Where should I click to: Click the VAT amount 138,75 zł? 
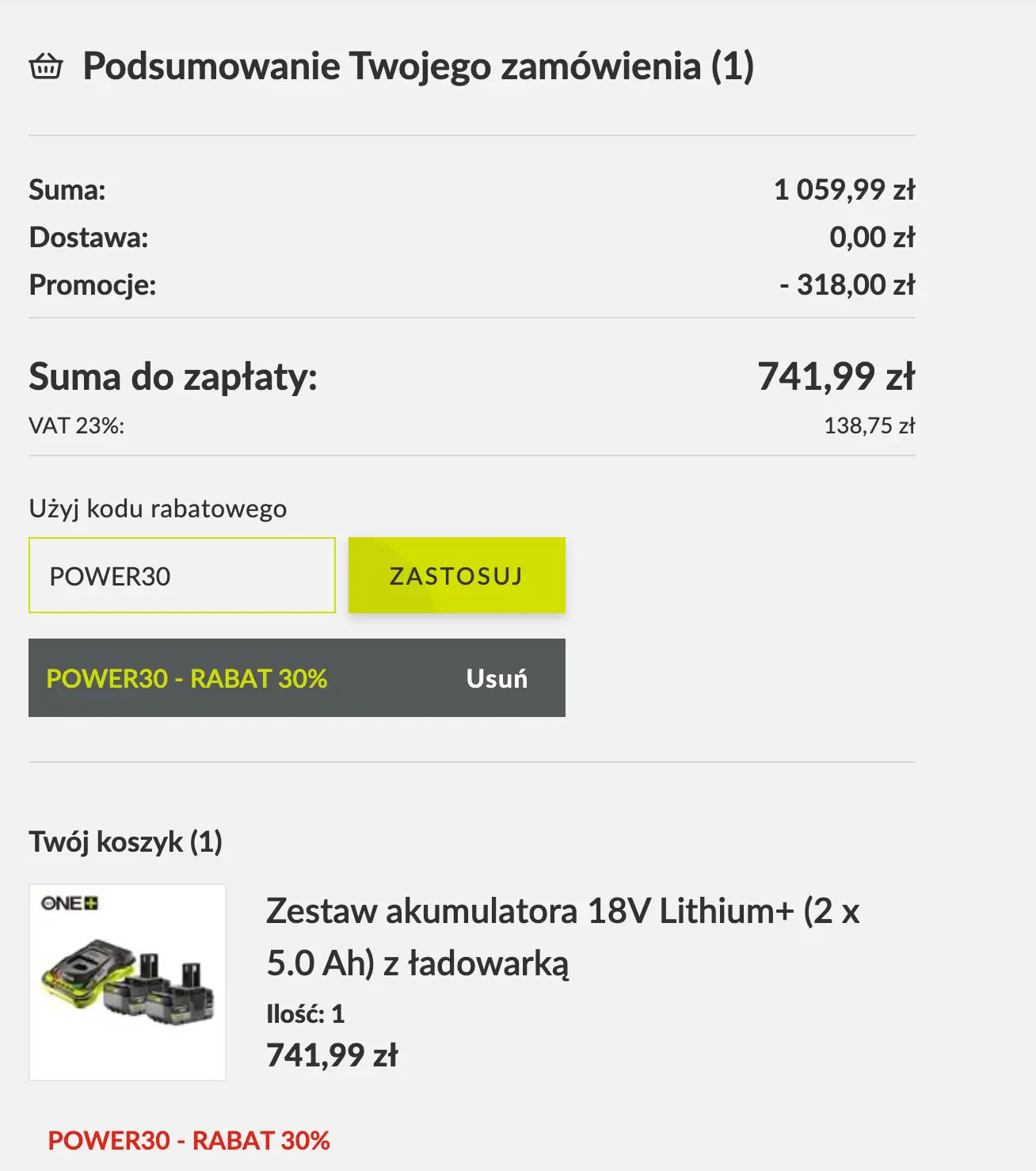869,425
